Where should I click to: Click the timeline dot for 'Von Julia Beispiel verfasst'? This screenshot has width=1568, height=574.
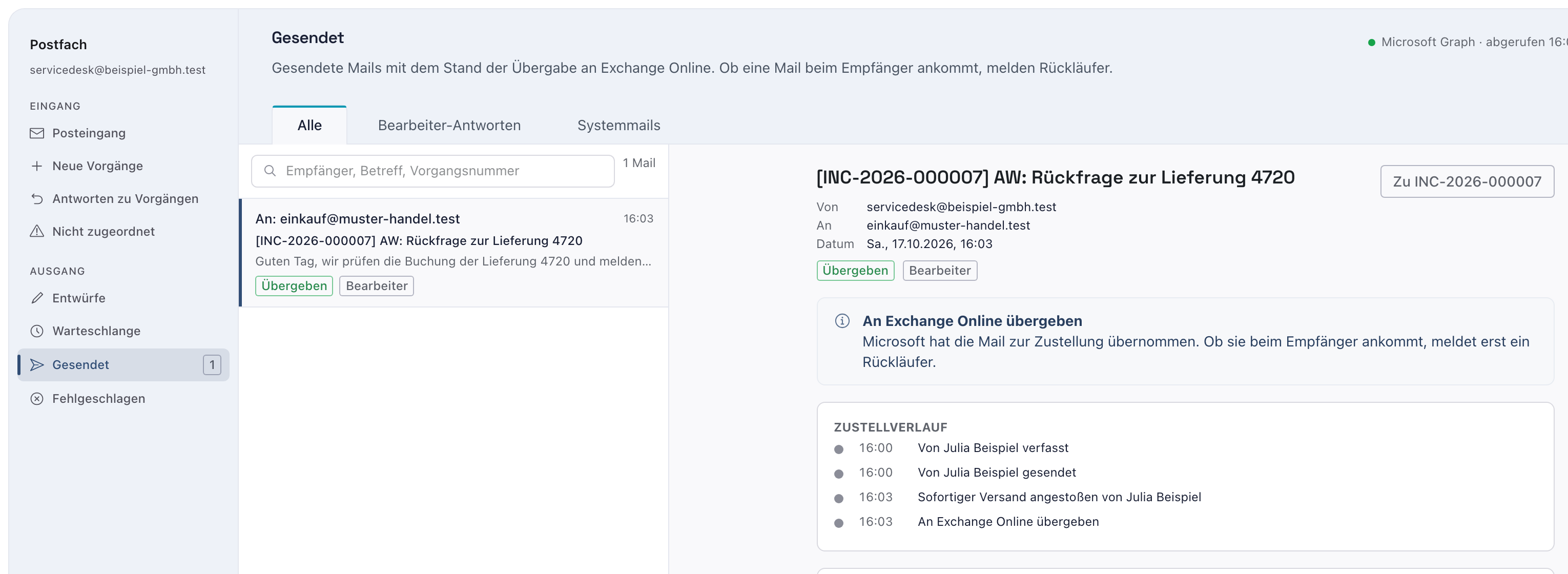point(839,449)
